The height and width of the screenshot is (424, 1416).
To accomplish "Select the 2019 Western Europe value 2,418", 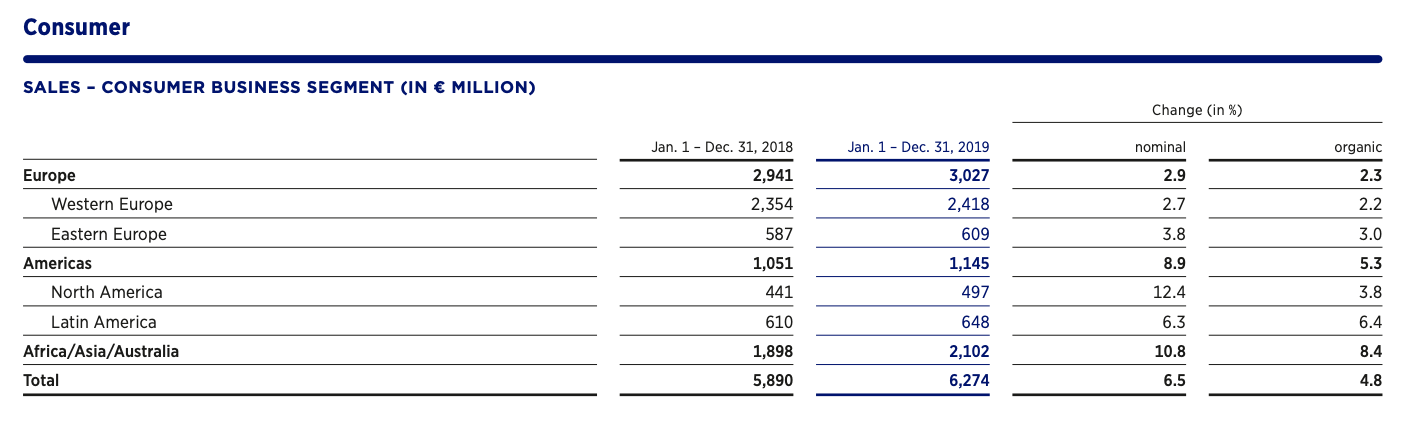I will (968, 204).
